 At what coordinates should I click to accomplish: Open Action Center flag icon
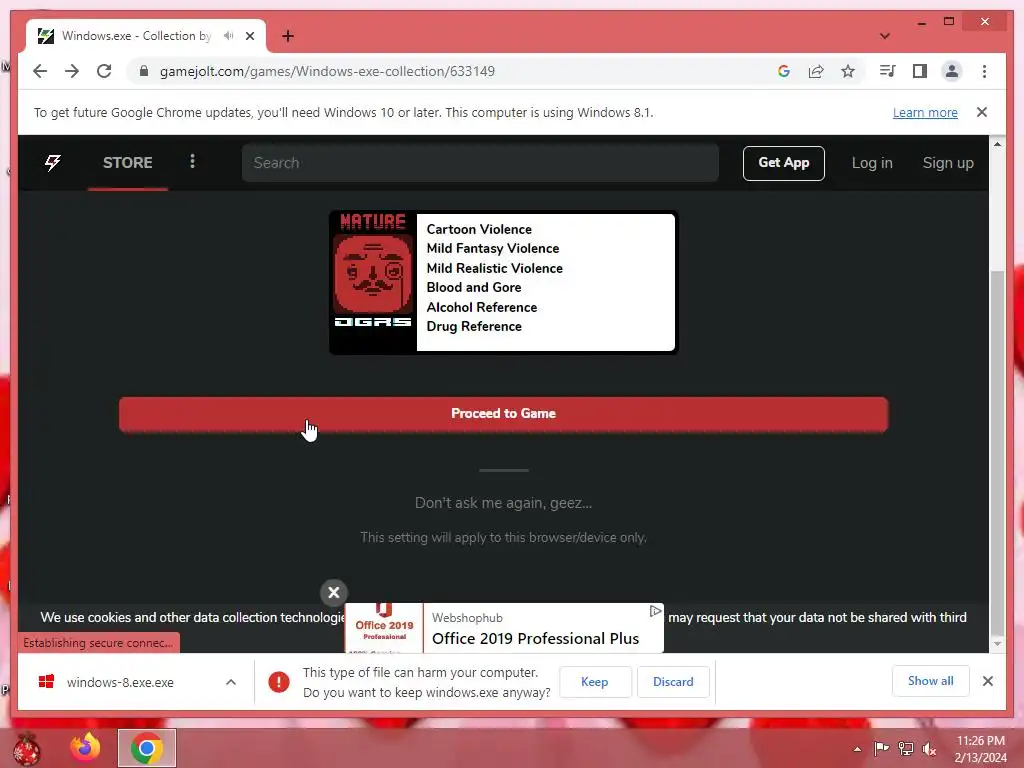coord(881,748)
